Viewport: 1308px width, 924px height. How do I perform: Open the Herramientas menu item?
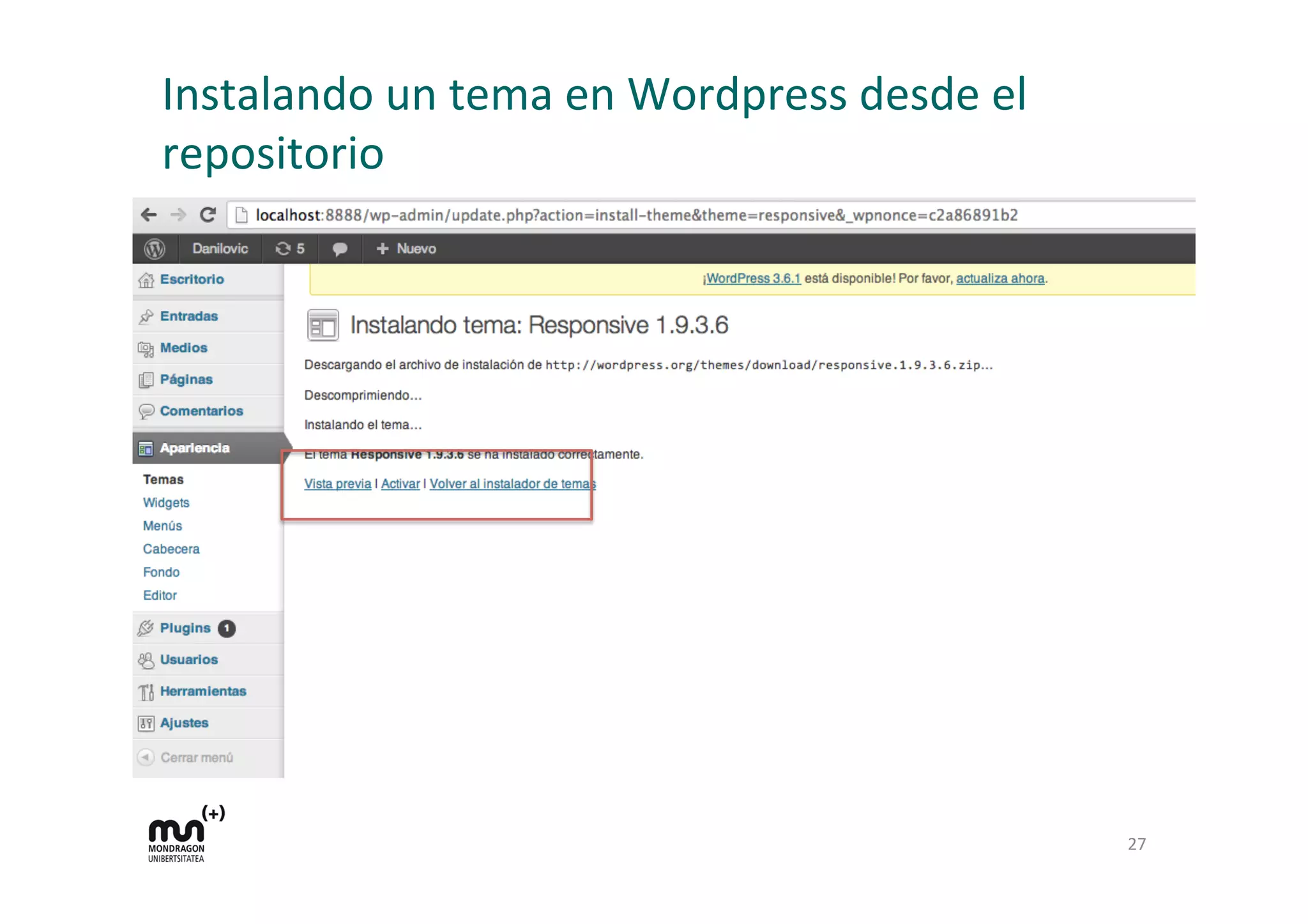click(x=203, y=691)
